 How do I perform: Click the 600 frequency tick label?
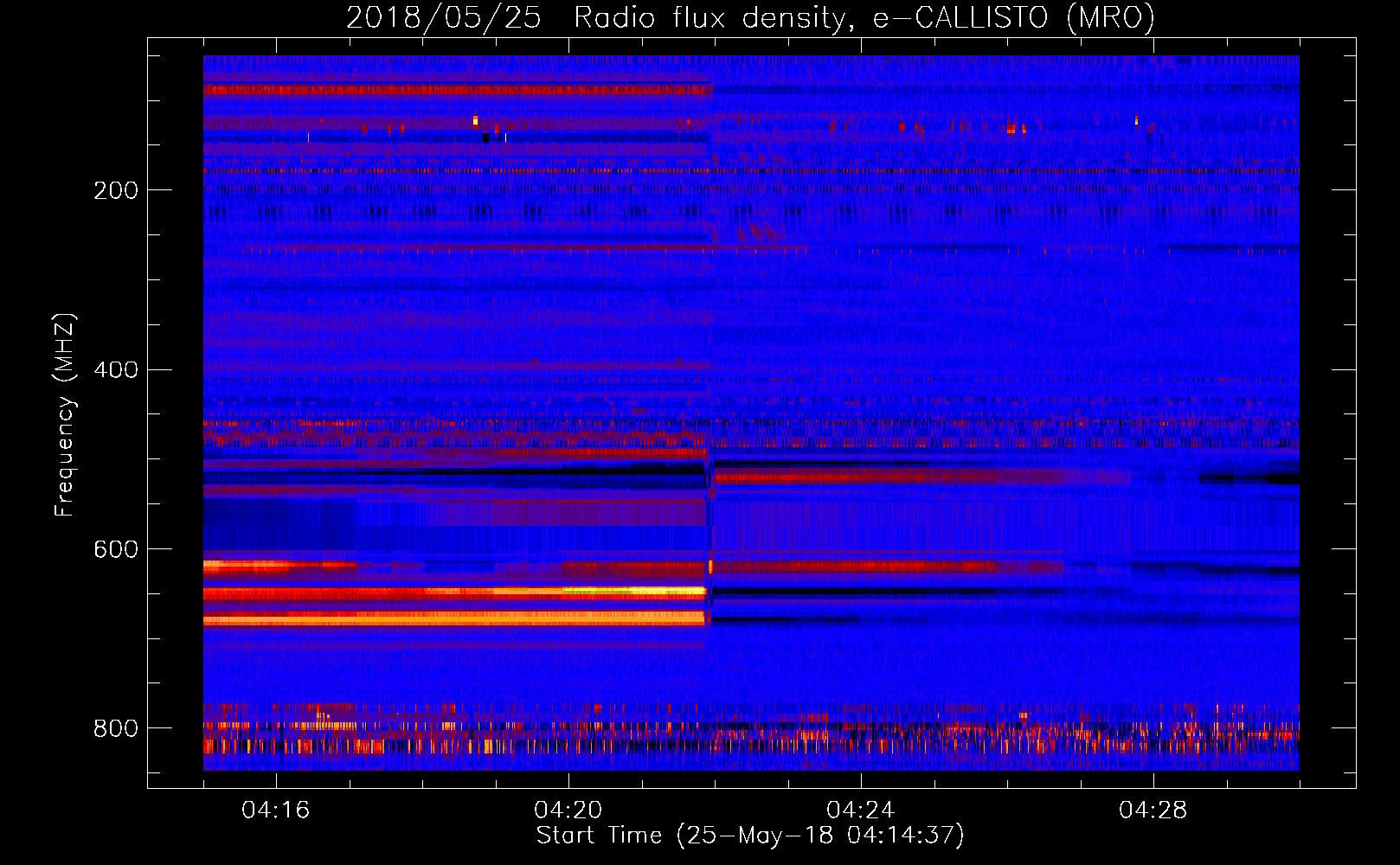coord(115,549)
